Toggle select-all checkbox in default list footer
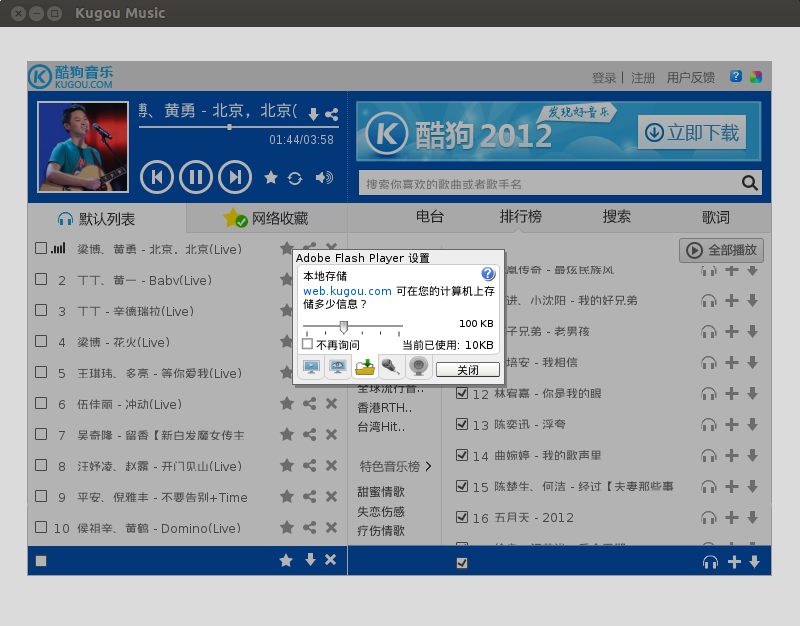The height and width of the screenshot is (626, 800). click(x=41, y=561)
